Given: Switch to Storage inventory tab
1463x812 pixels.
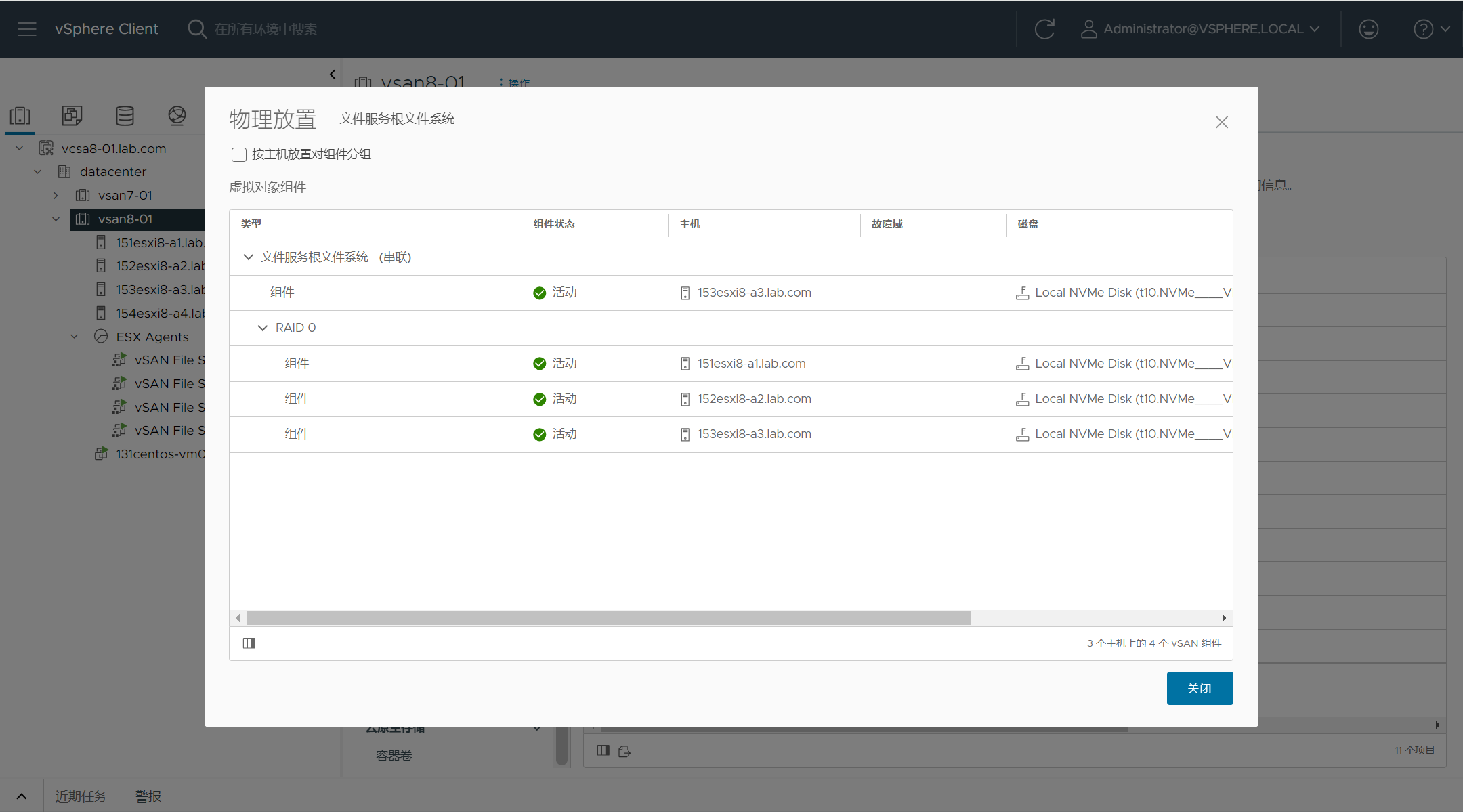Looking at the screenshot, I should click(125, 115).
